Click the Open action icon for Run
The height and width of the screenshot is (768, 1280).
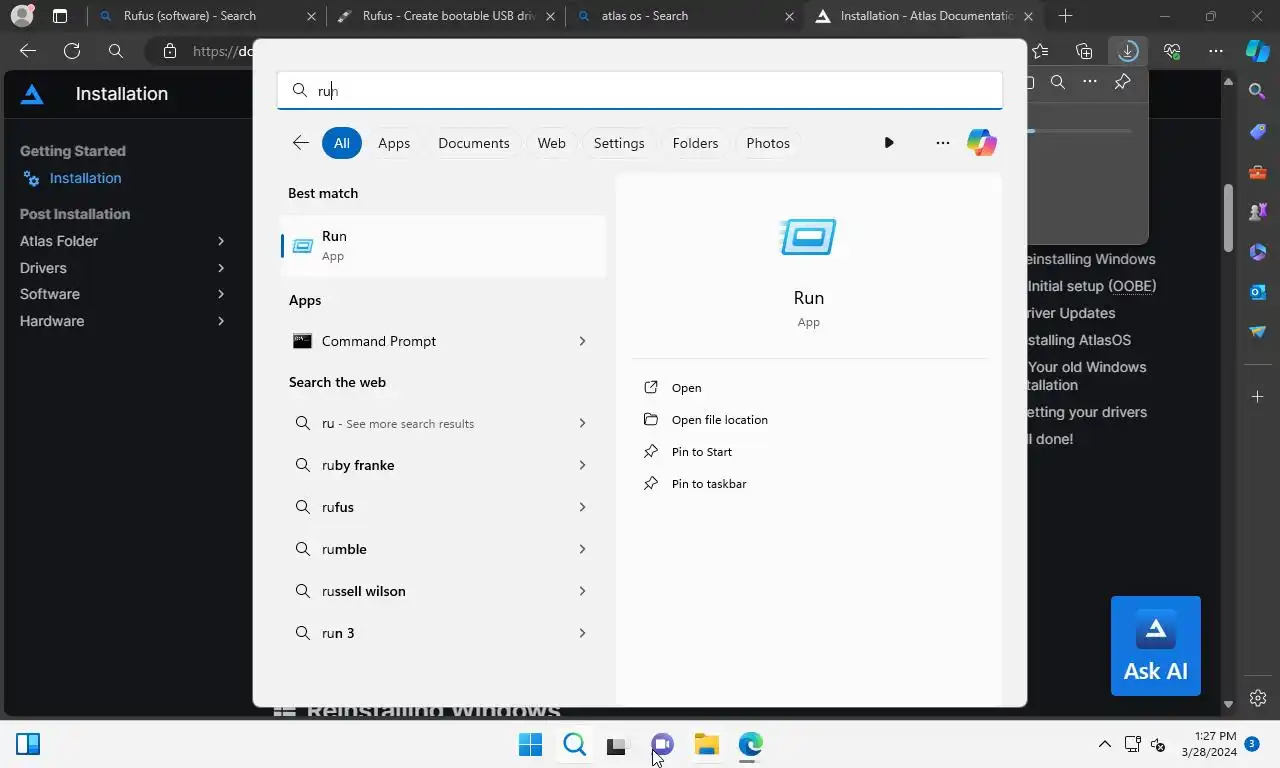(651, 388)
